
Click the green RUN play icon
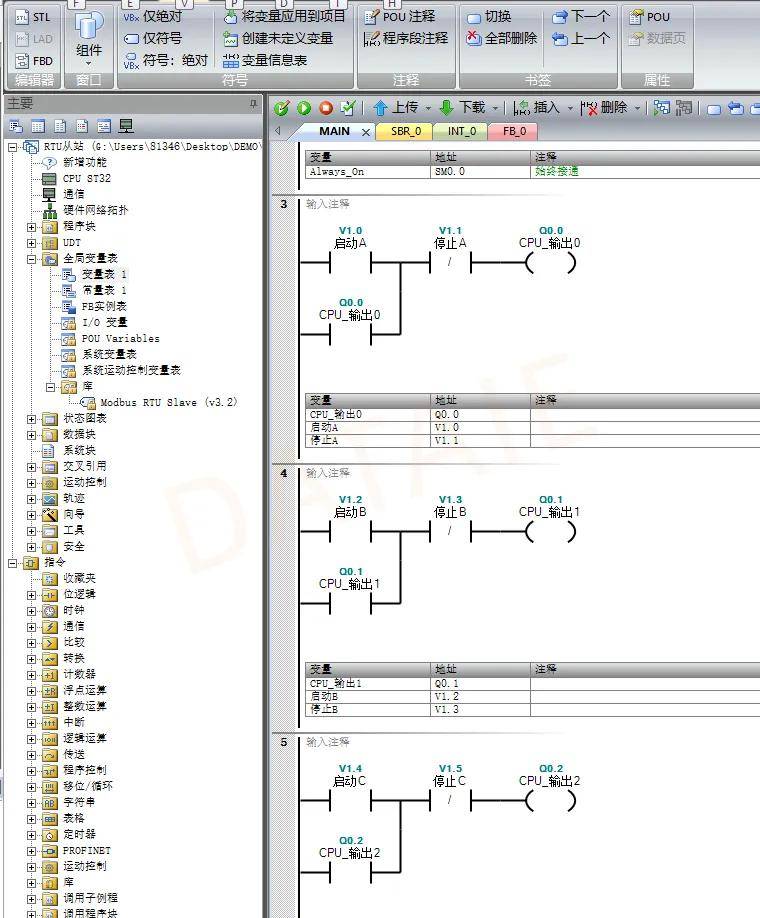[304, 108]
